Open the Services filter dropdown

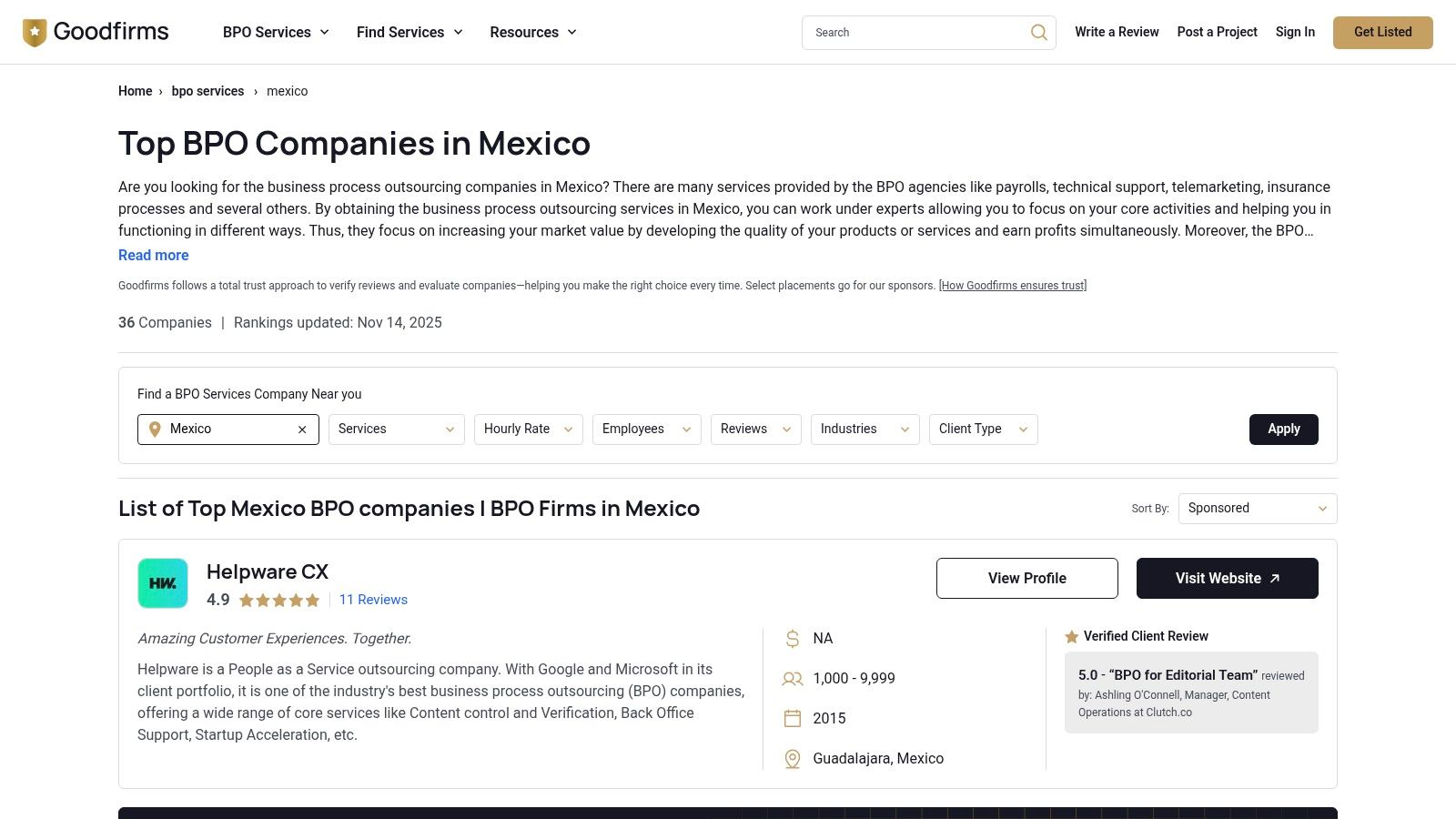point(395,429)
